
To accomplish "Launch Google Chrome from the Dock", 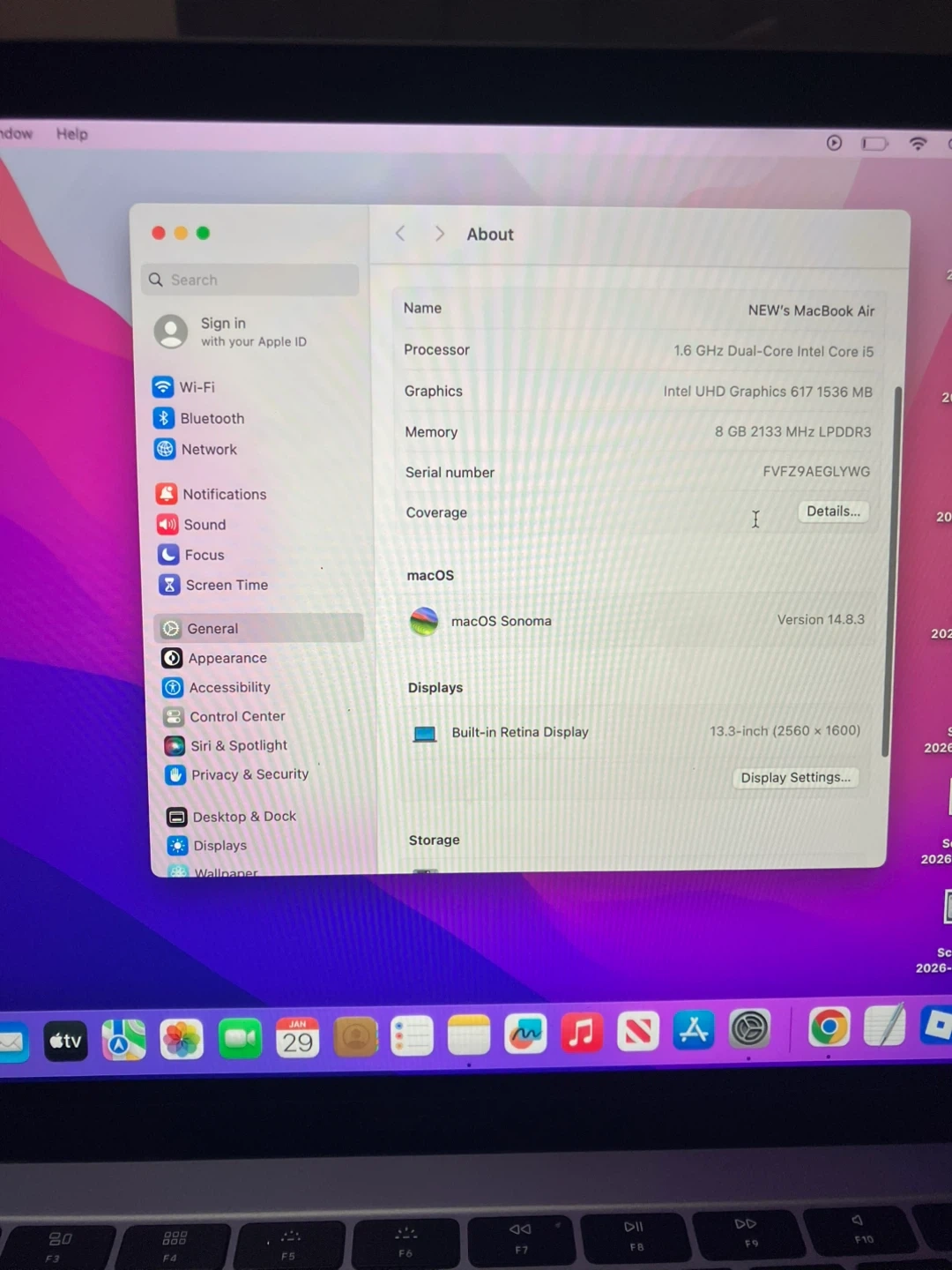I will [829, 1027].
